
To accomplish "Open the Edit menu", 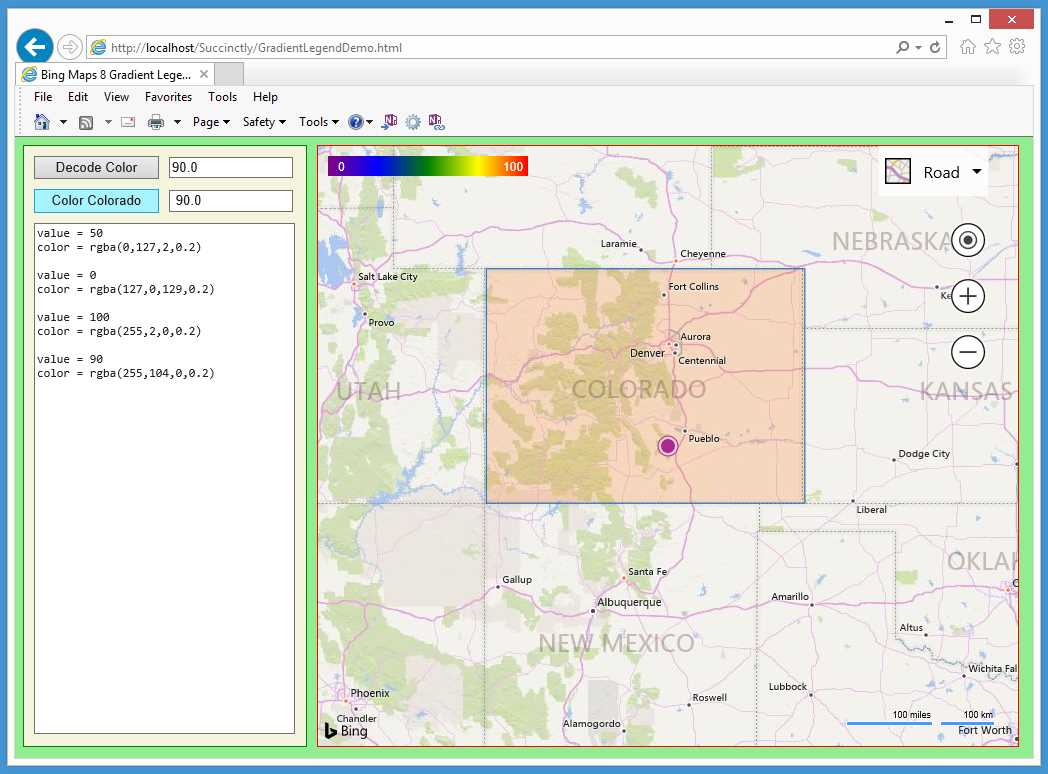I will pos(78,97).
